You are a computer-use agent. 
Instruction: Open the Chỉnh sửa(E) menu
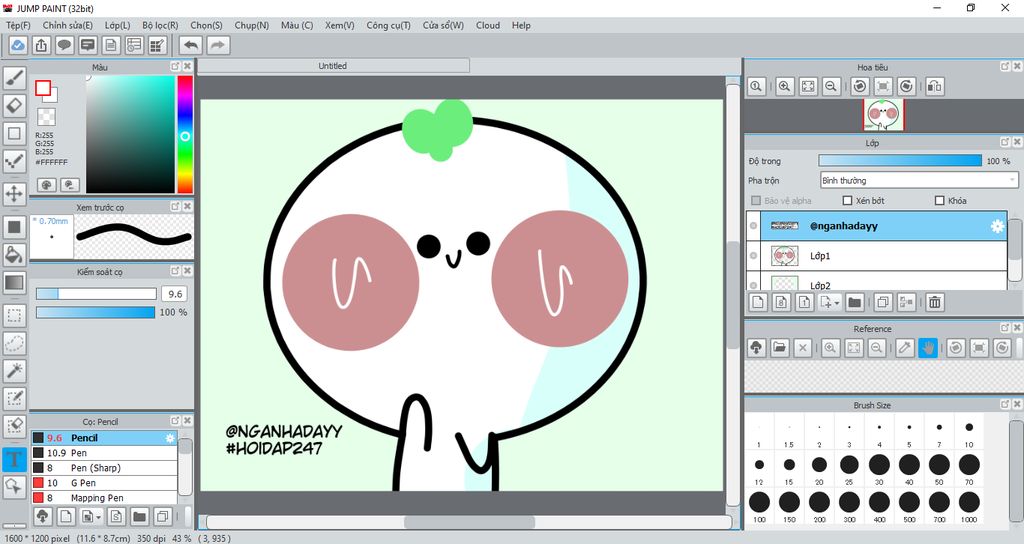(67, 25)
